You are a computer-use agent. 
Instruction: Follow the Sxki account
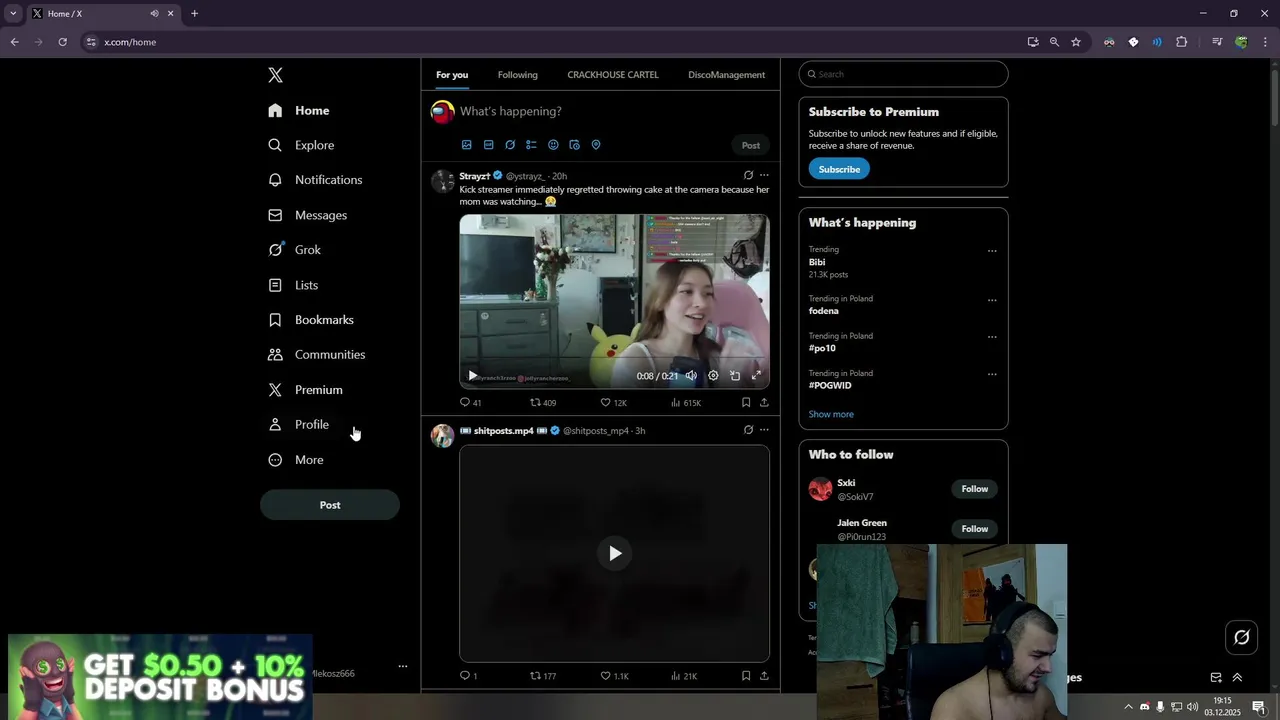pyautogui.click(x=974, y=489)
